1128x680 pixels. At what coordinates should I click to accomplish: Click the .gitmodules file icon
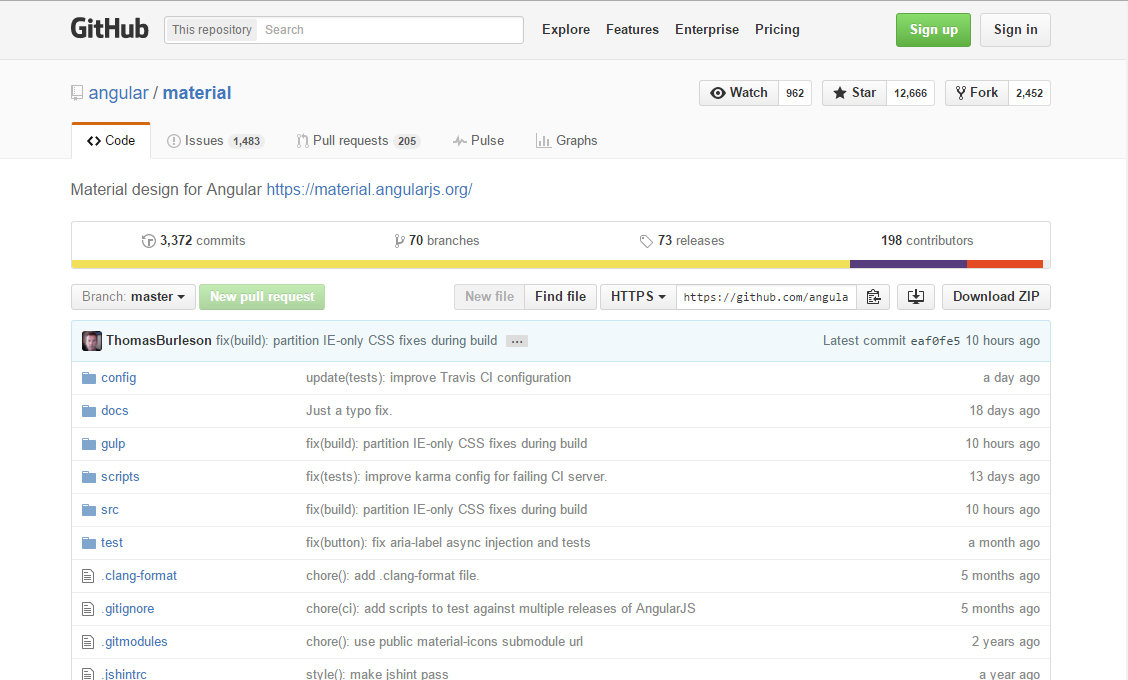(88, 642)
